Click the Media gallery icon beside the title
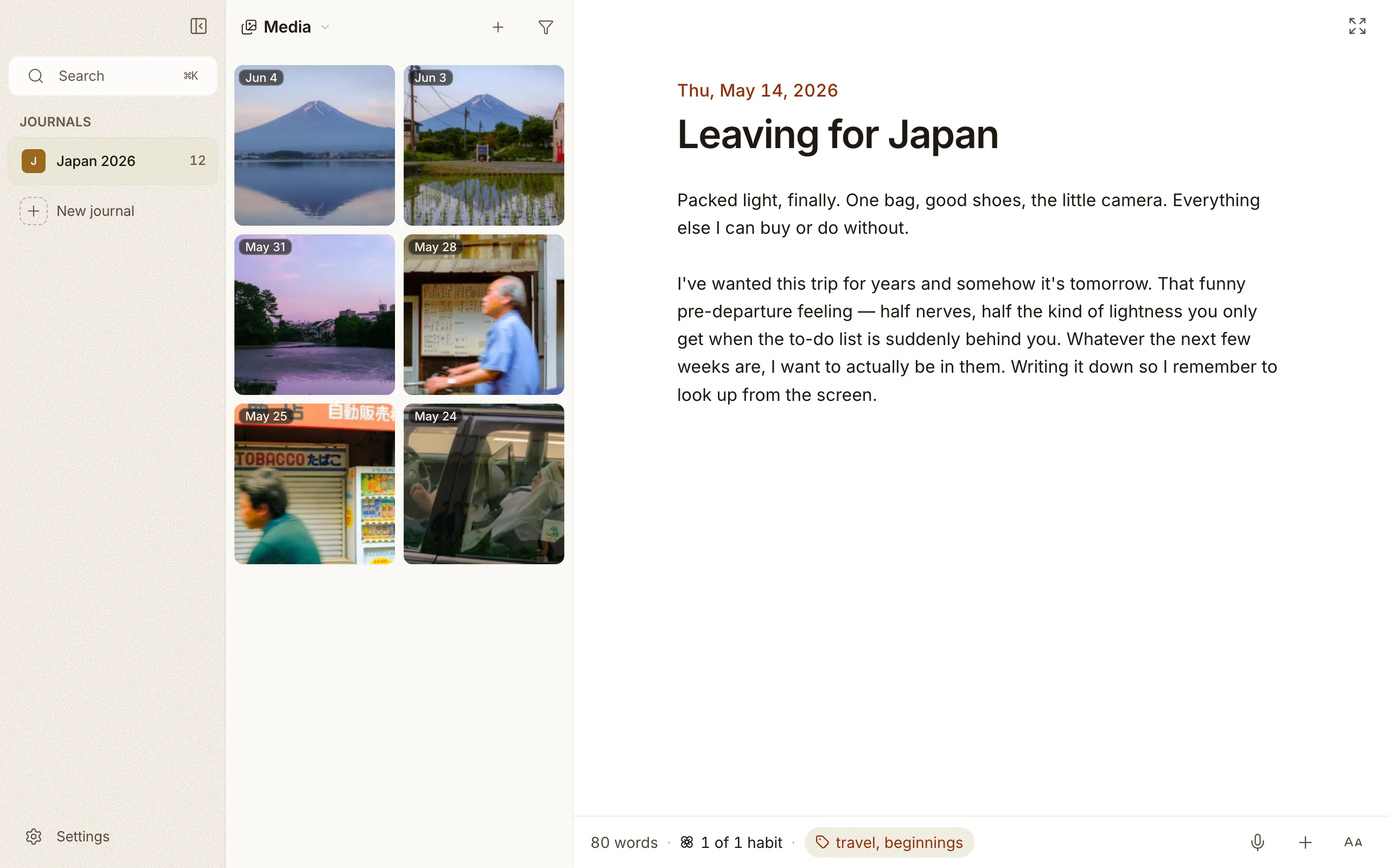Screen dimensions: 1389x868 (x=249, y=27)
